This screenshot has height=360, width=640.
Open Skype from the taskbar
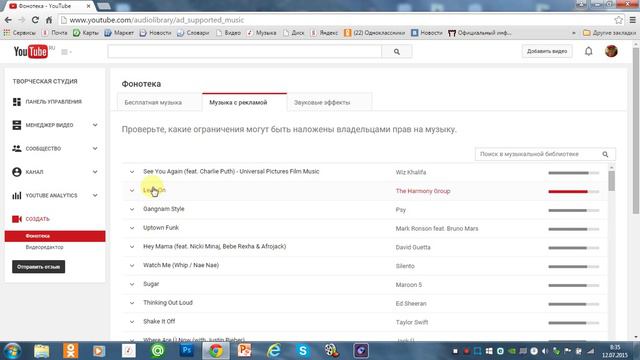[303, 351]
